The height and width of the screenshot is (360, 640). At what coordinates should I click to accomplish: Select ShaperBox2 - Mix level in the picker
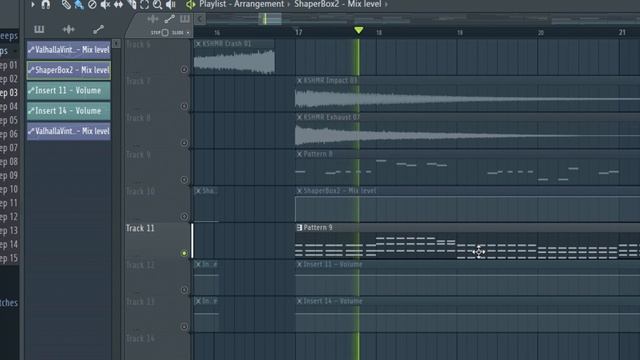(x=69, y=70)
